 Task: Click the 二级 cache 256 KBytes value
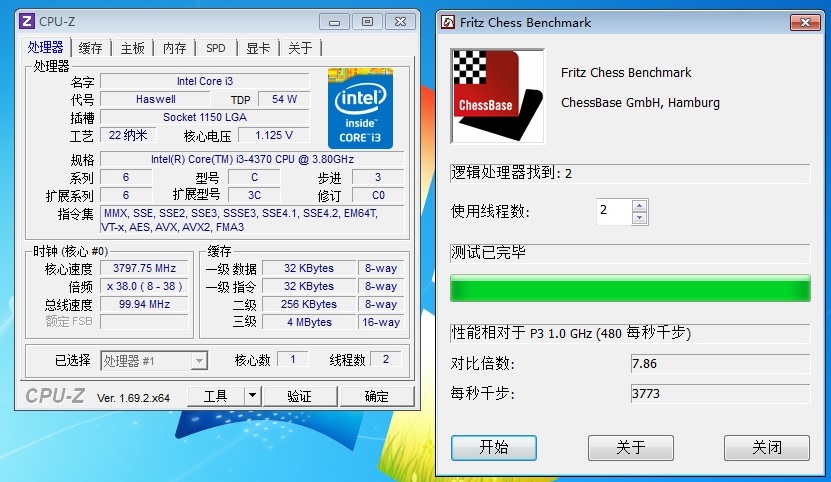pyautogui.click(x=309, y=304)
